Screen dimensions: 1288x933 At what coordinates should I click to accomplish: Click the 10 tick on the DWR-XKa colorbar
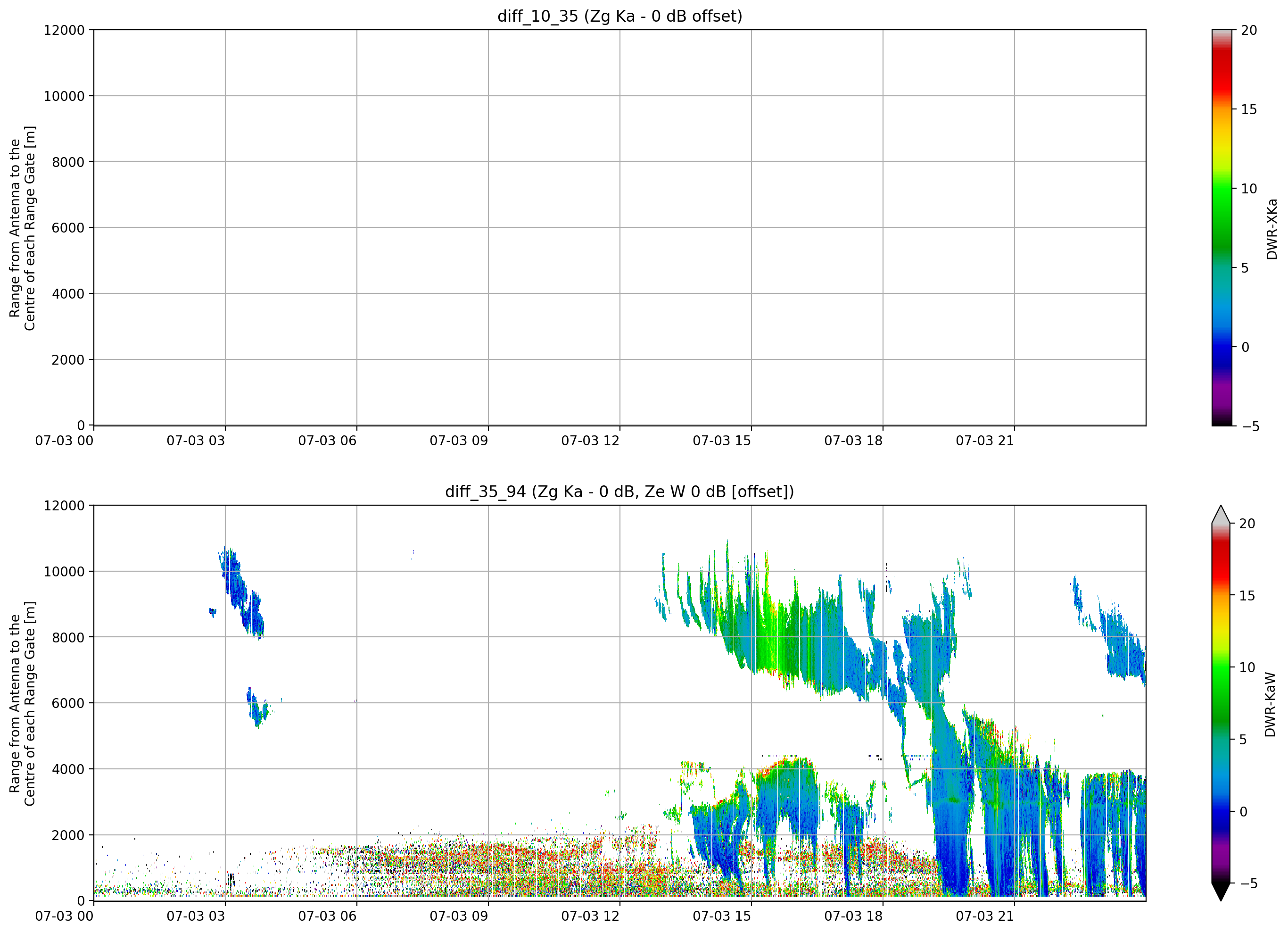pyautogui.click(x=1249, y=189)
